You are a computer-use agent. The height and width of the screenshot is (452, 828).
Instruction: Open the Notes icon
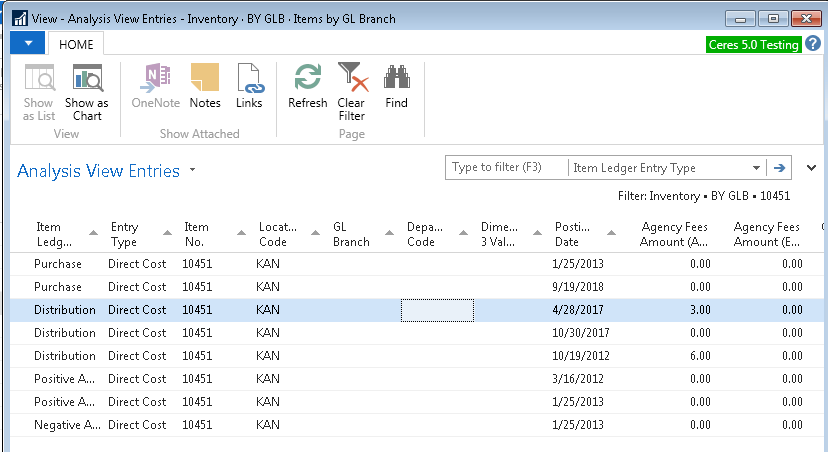pyautogui.click(x=205, y=79)
